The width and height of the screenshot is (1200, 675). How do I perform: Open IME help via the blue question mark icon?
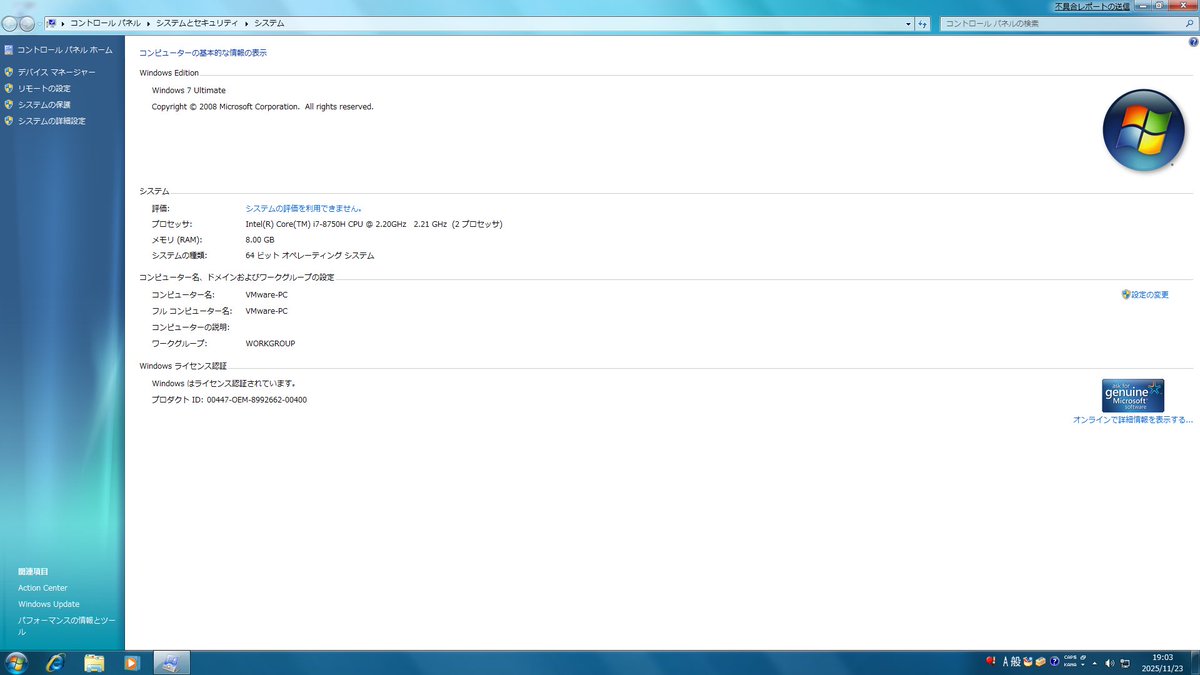tap(1054, 662)
